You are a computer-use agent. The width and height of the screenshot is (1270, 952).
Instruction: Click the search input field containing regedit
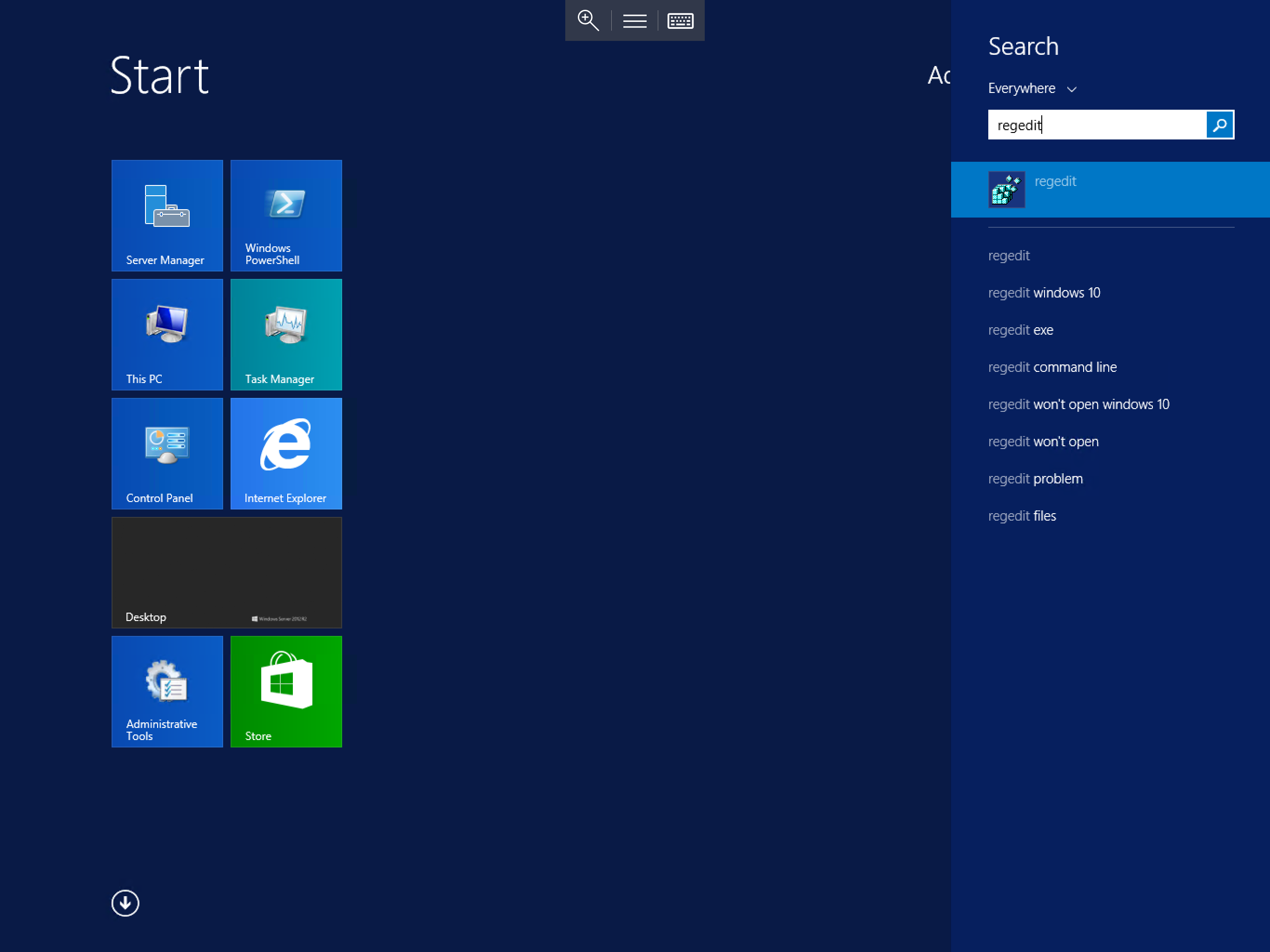[x=1097, y=125]
